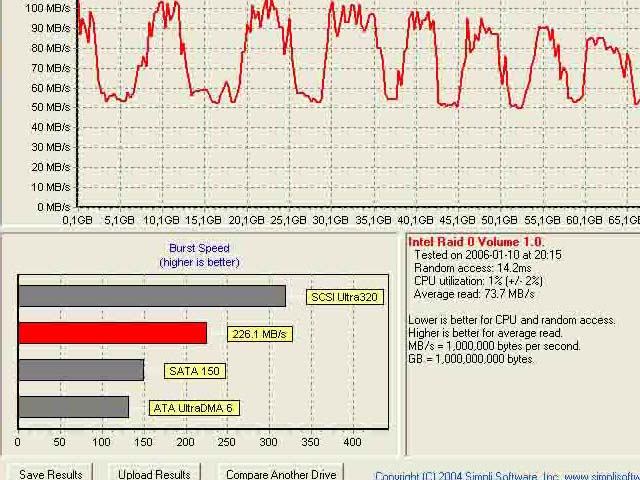Click the 'GB = 1,000,000,000 bytes' note
This screenshot has width=640, height=480.
point(471,359)
